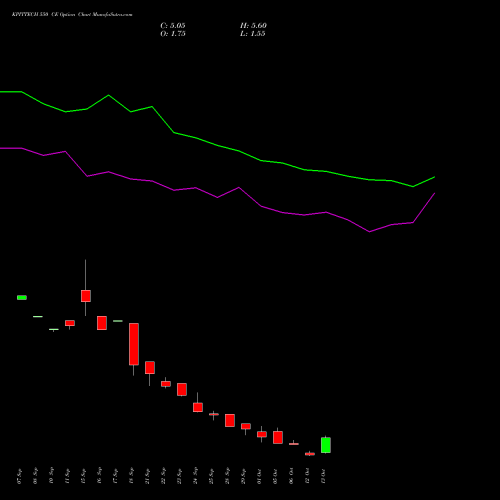The image size is (500, 500).
Task: Click the 23 Sep date label
Action: coord(179,476)
